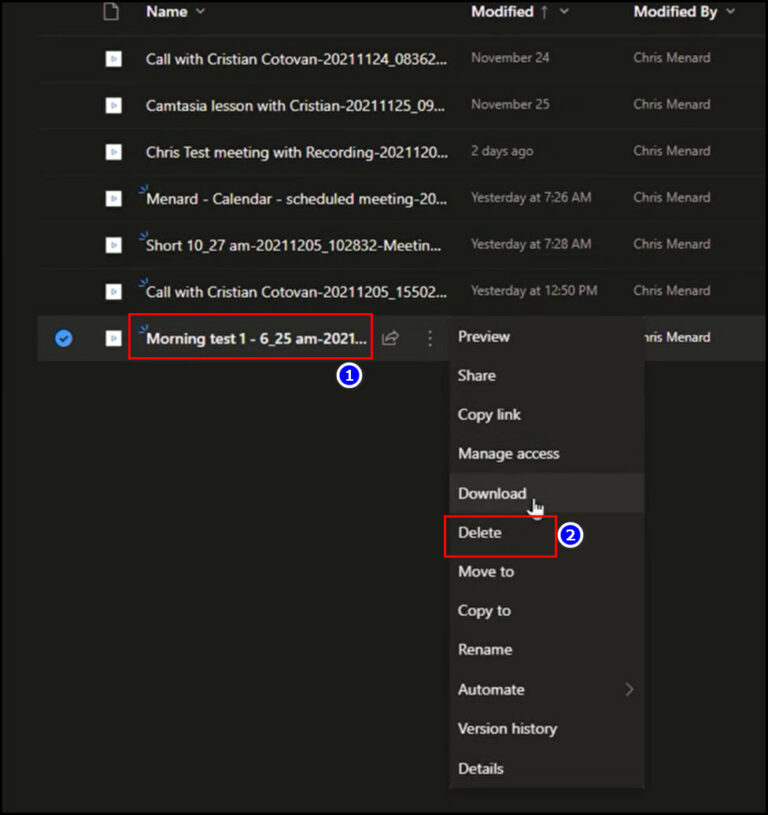Viewport: 768px width, 815px height.
Task: Open the Name column sort dropdown
Action: [x=201, y=12]
